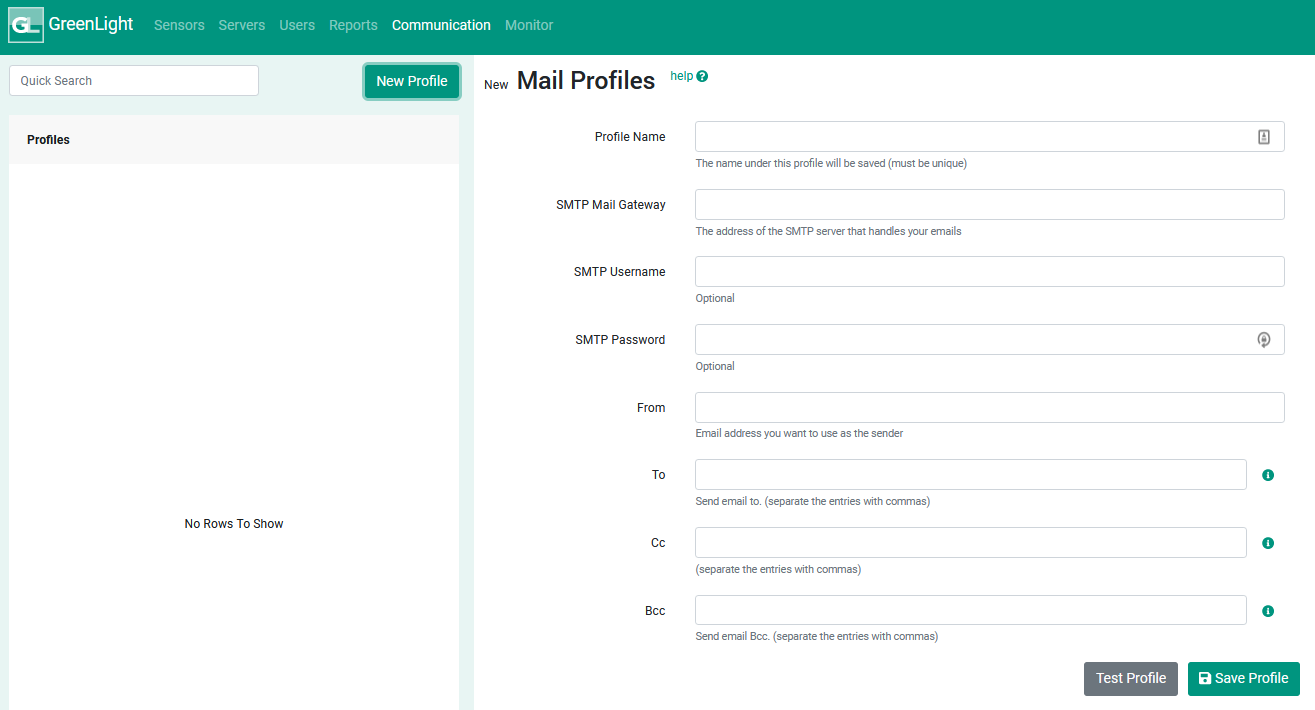Click the GreenLight logo icon
This screenshot has width=1315, height=710.
point(25,26)
